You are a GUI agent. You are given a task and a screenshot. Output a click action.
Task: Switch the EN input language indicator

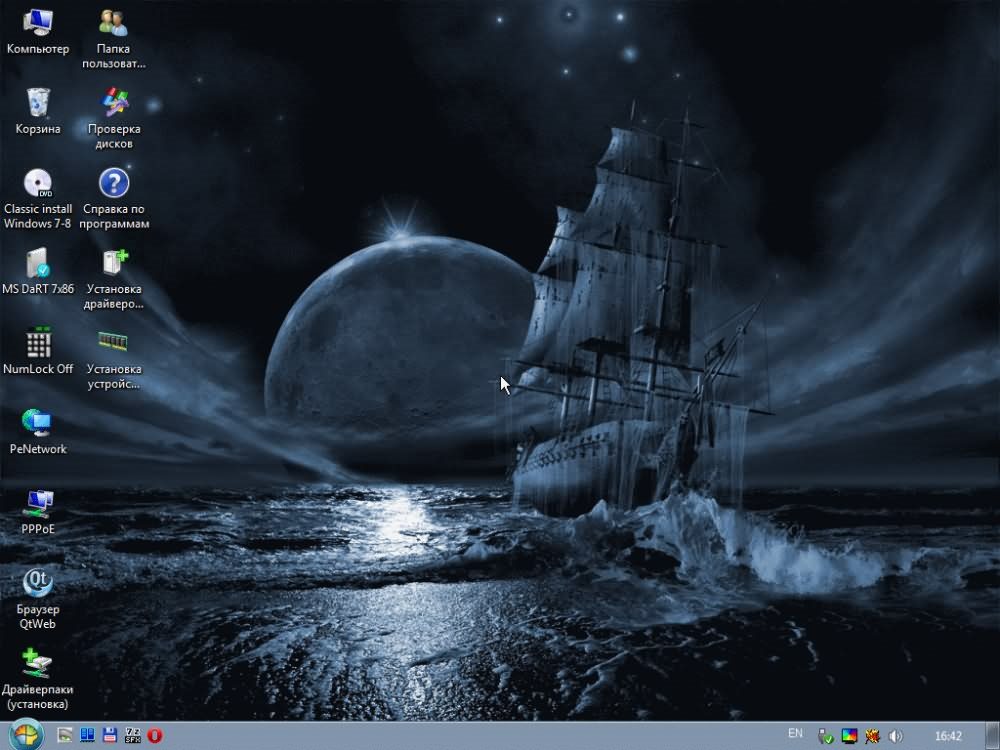point(795,734)
